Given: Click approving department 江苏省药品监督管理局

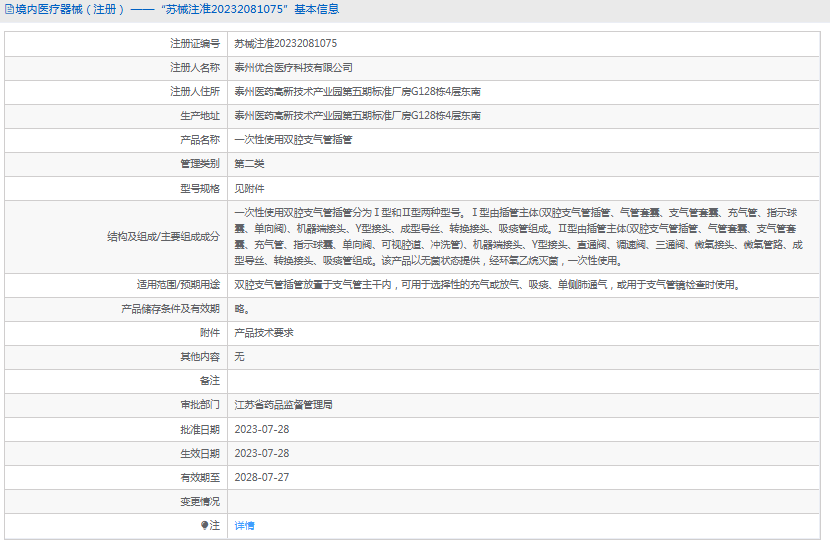Looking at the screenshot, I should 283,405.
